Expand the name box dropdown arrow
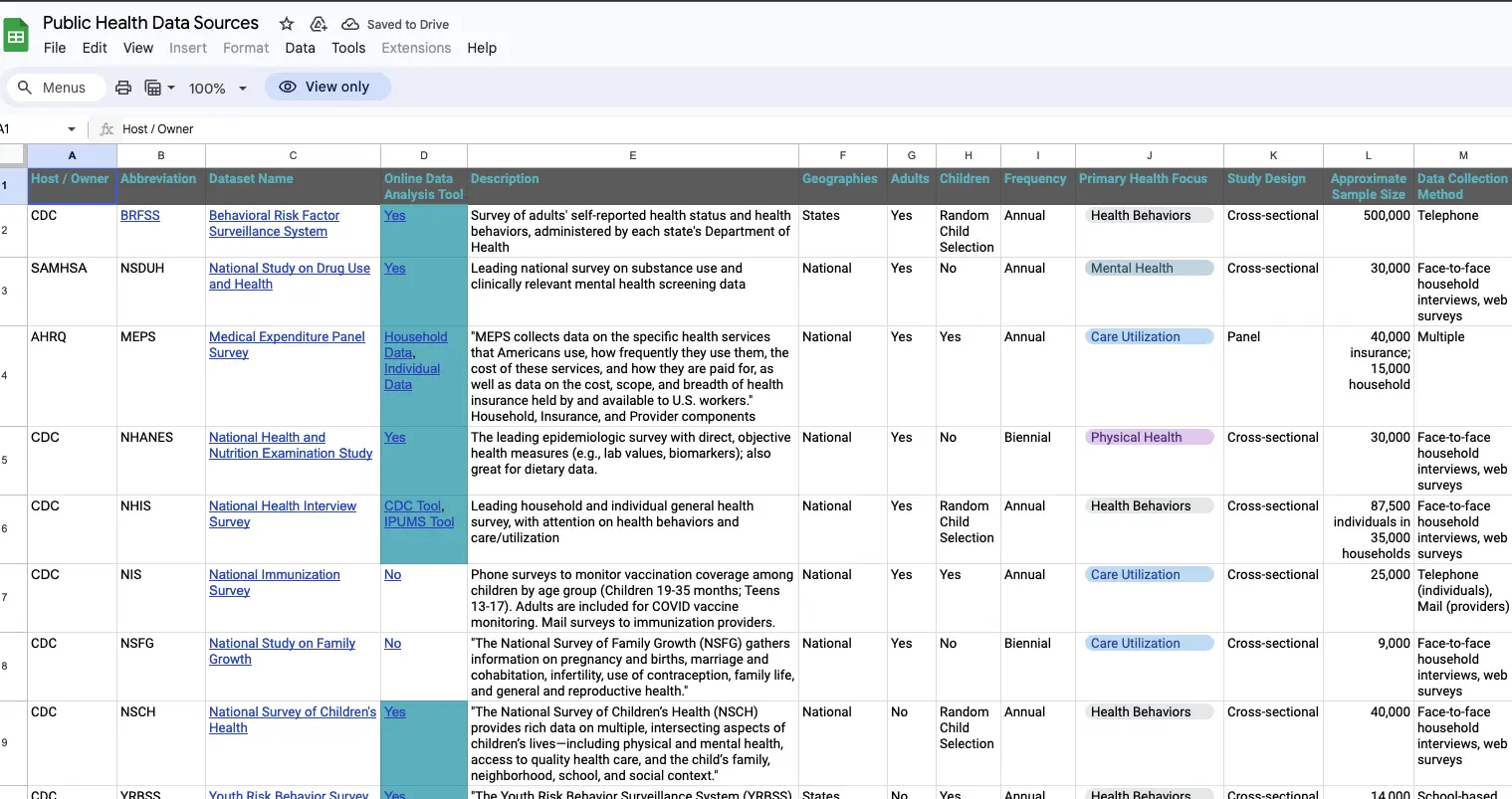 pyautogui.click(x=72, y=129)
